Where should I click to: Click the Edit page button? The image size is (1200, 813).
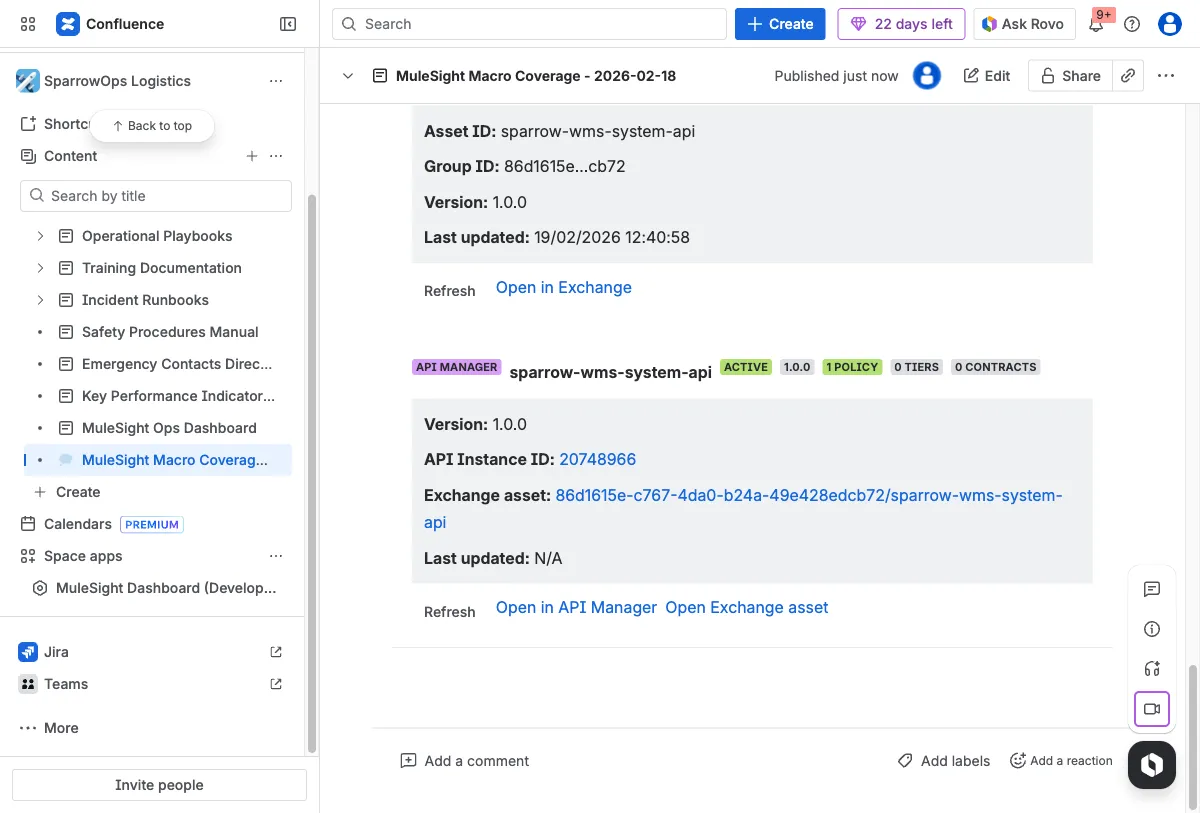987,76
